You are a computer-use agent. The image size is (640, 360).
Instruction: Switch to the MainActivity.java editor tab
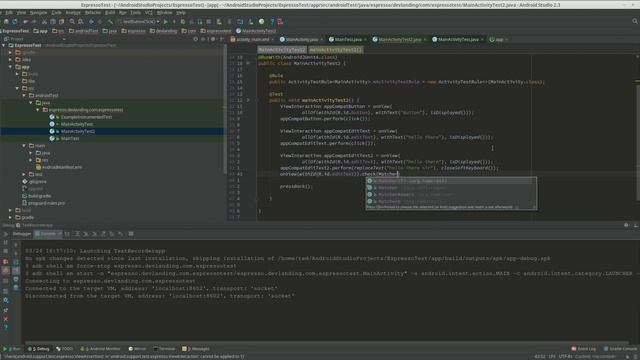[302, 40]
